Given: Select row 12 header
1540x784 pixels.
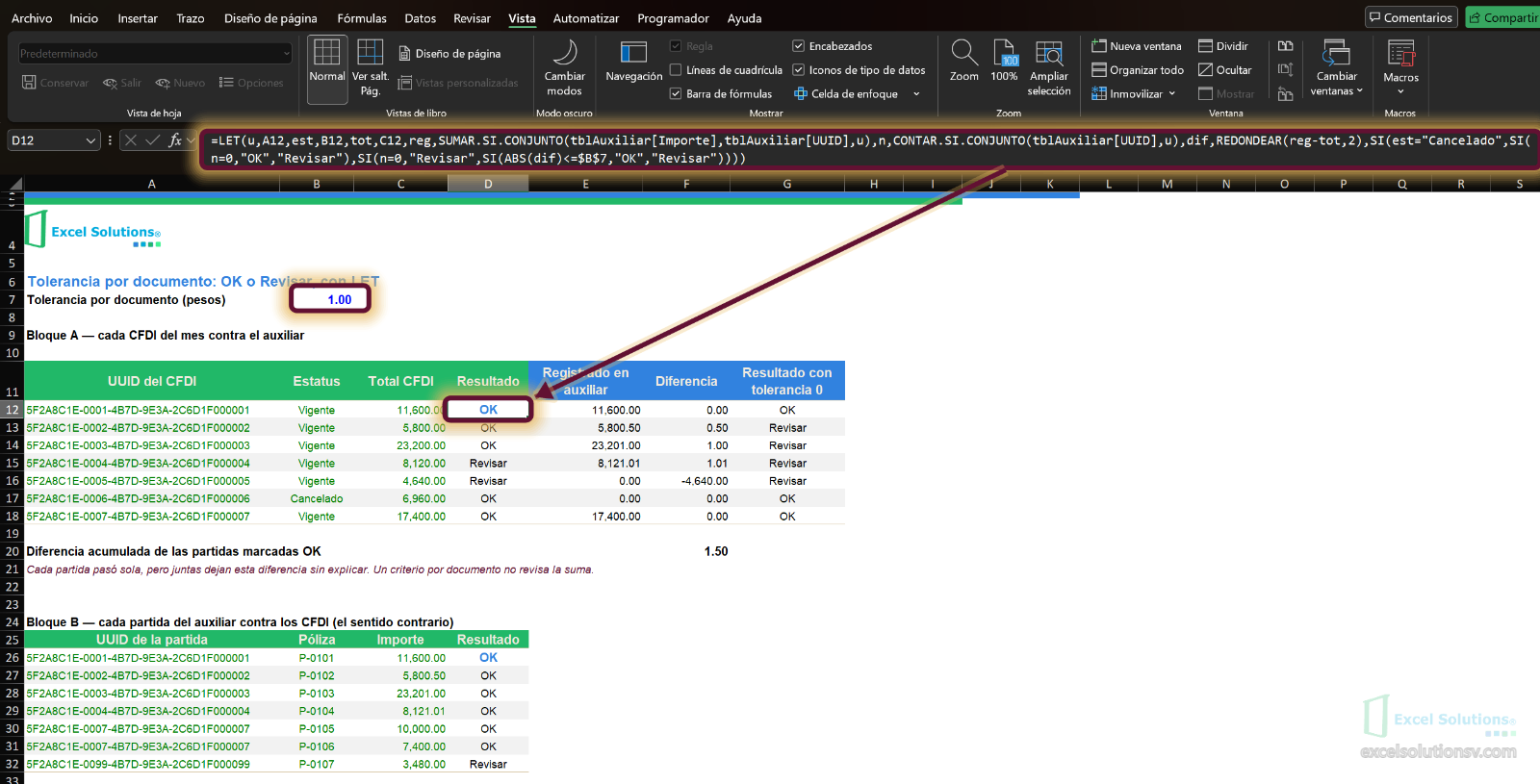Looking at the screenshot, I should coord(12,410).
